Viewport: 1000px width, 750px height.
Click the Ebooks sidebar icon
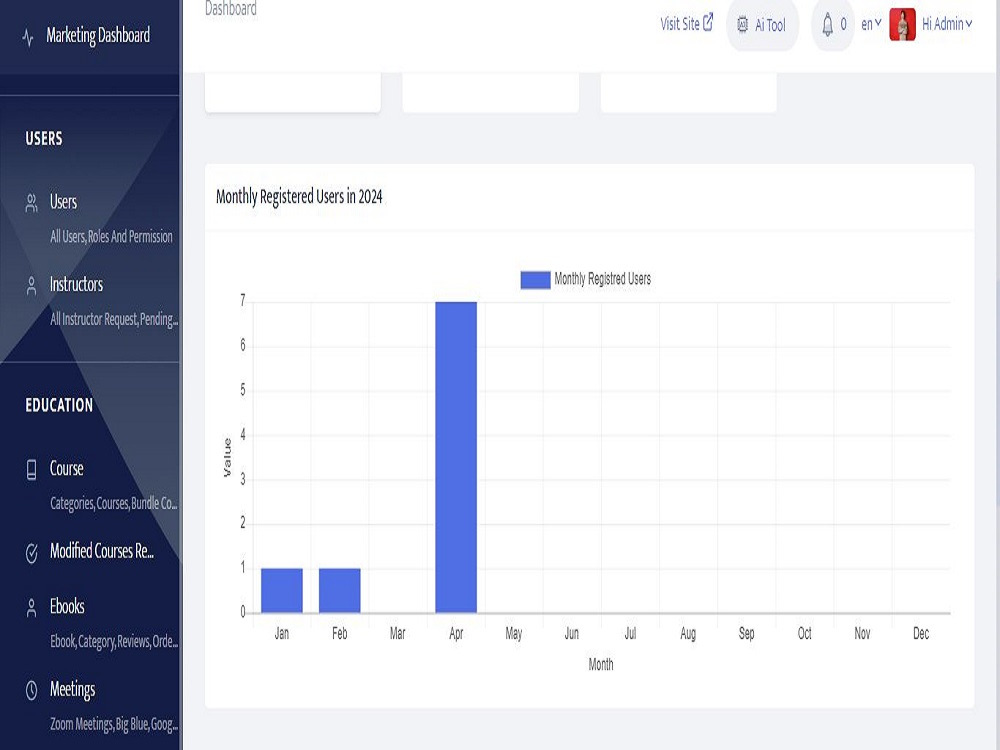coord(31,608)
